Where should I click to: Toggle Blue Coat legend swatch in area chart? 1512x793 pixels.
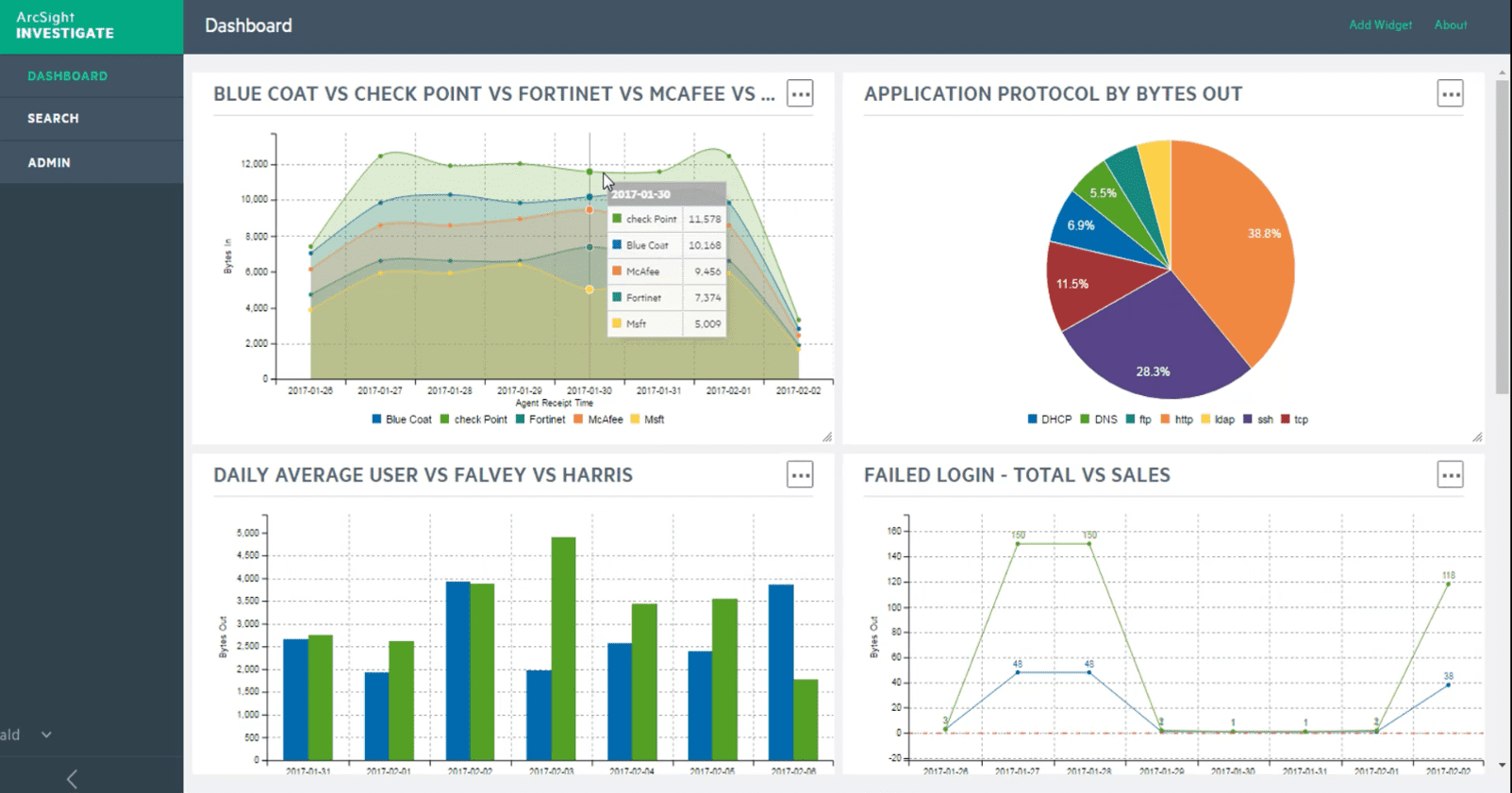(x=376, y=420)
